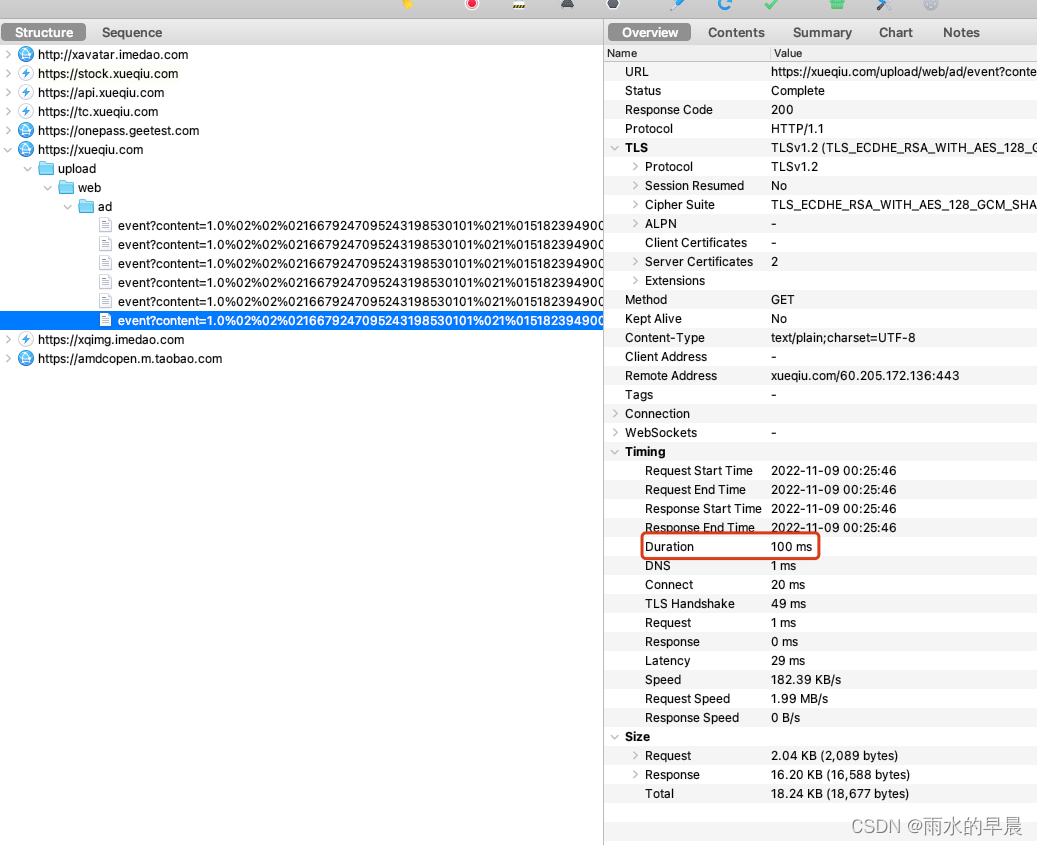Collapse the web folder node
This screenshot has width=1037, height=845.
48,188
